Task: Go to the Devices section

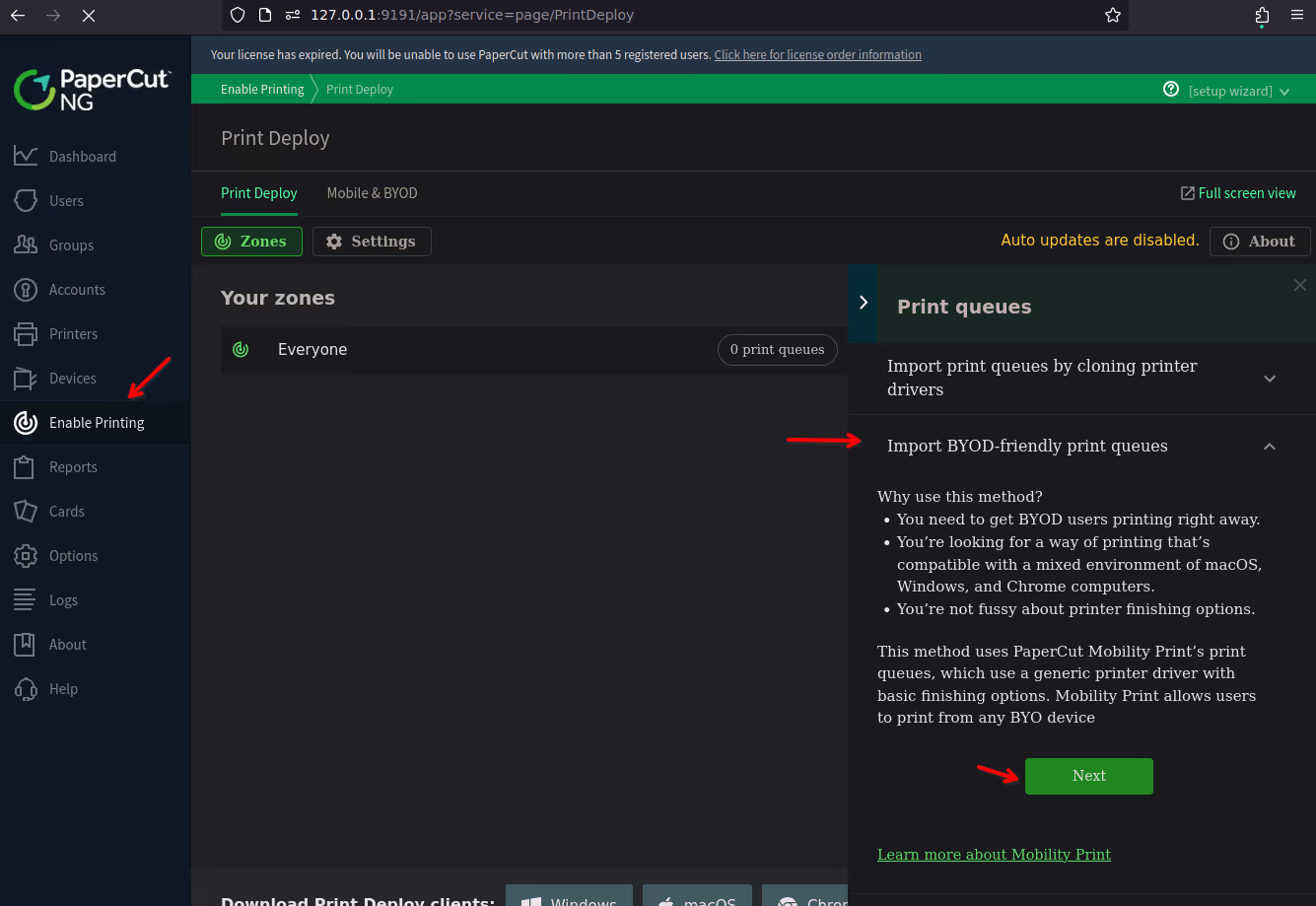Action: (73, 378)
